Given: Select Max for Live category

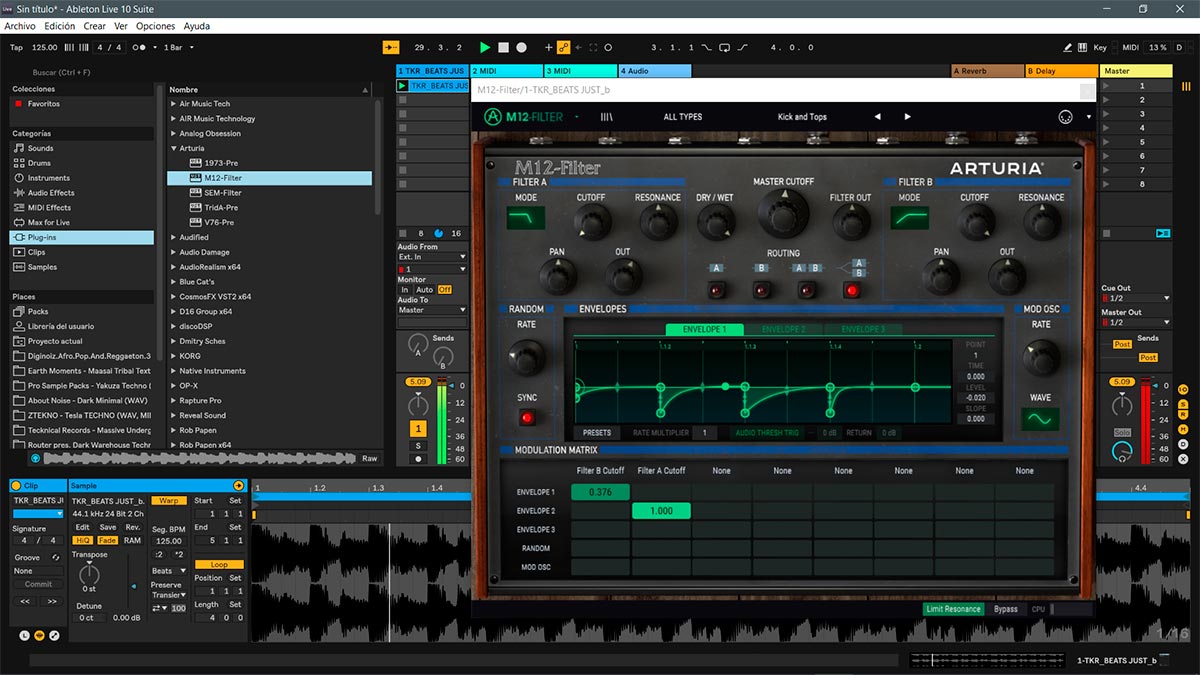Looking at the screenshot, I should [49, 222].
